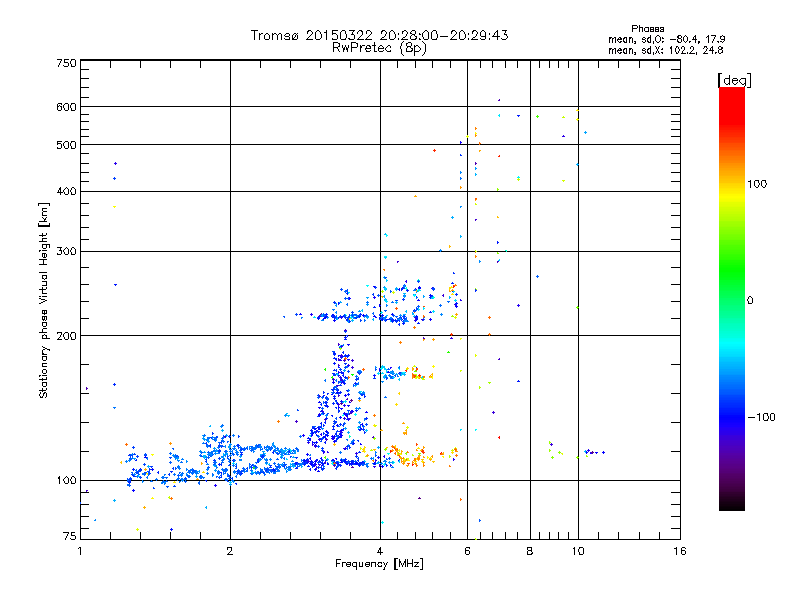Select the 'Phases' header text

pyautogui.click(x=647, y=29)
